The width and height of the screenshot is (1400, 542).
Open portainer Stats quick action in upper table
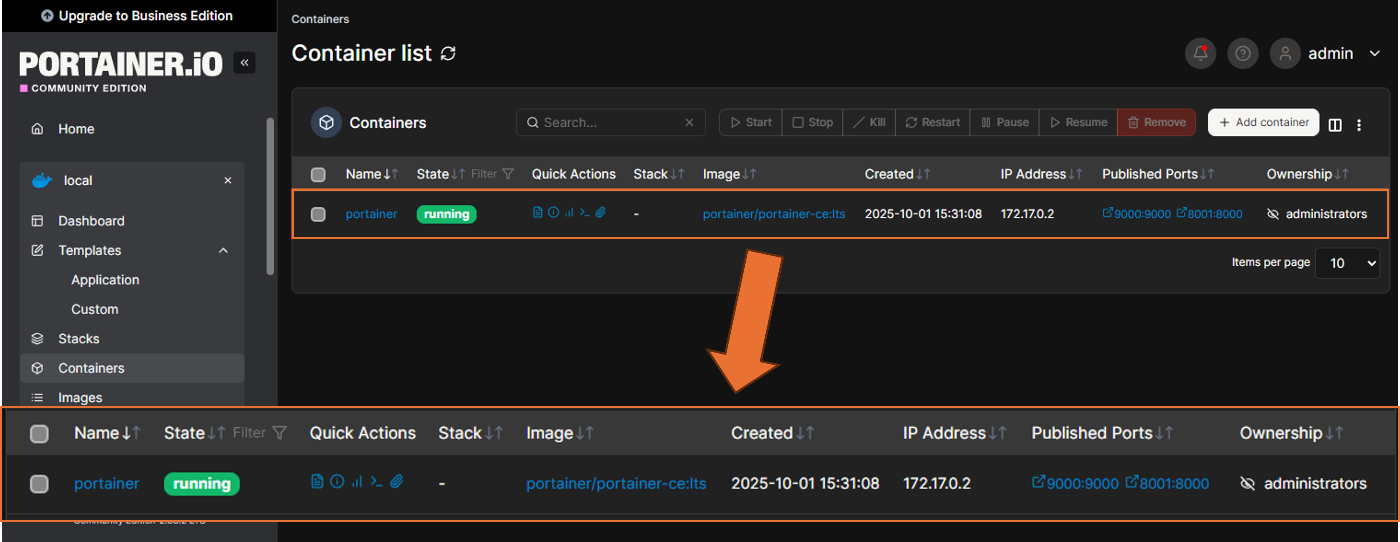coord(569,212)
